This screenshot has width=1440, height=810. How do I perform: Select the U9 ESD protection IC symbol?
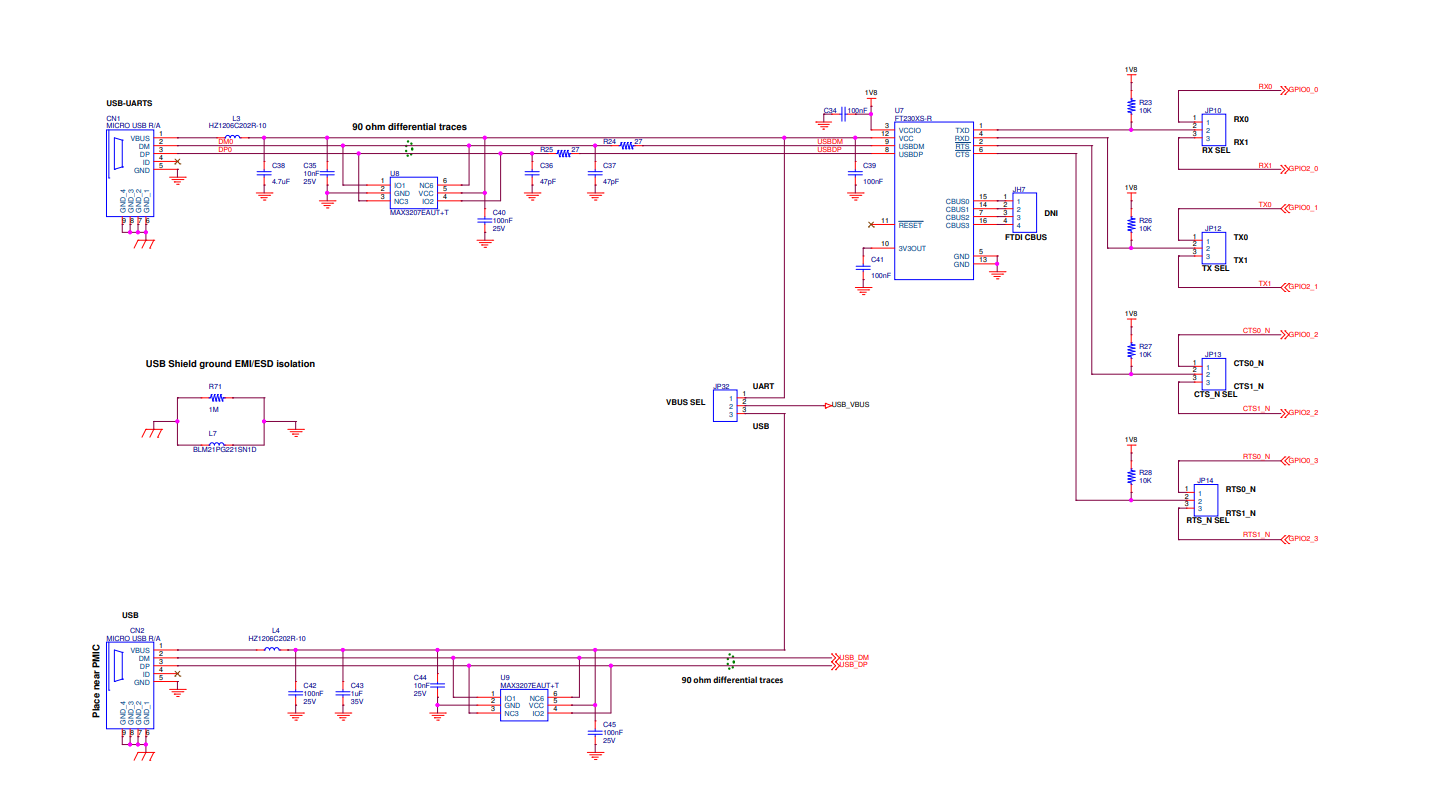(524, 704)
